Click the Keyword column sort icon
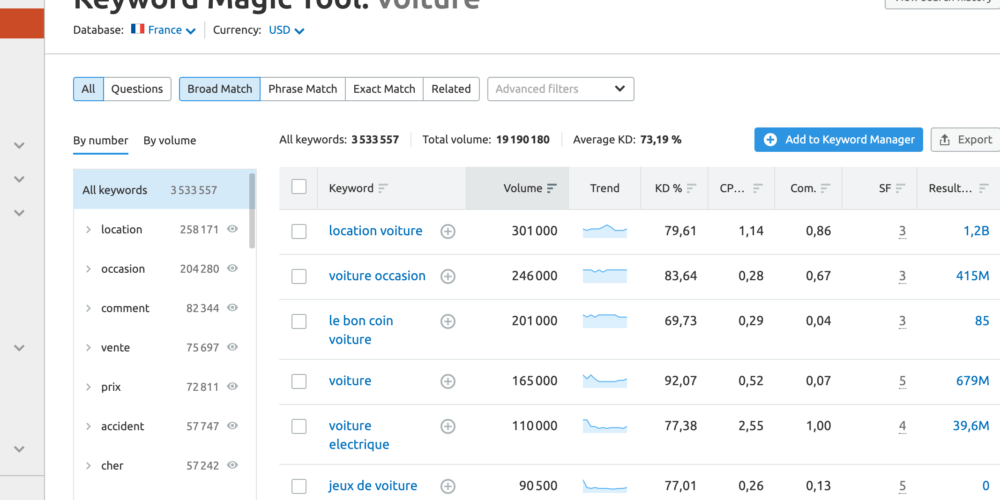This screenshot has width=1000, height=500. 383,188
